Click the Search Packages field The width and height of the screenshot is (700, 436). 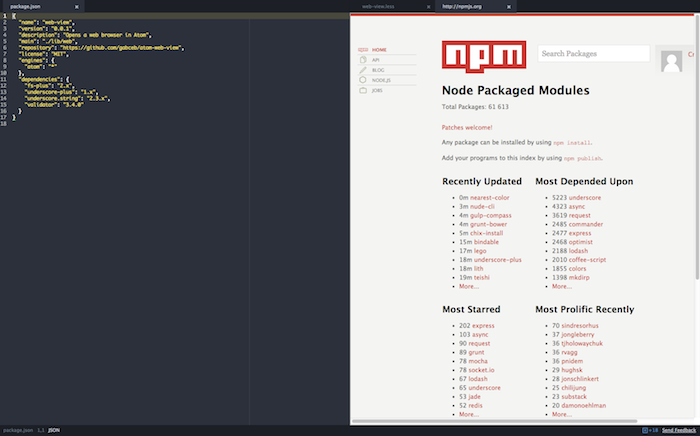(594, 54)
